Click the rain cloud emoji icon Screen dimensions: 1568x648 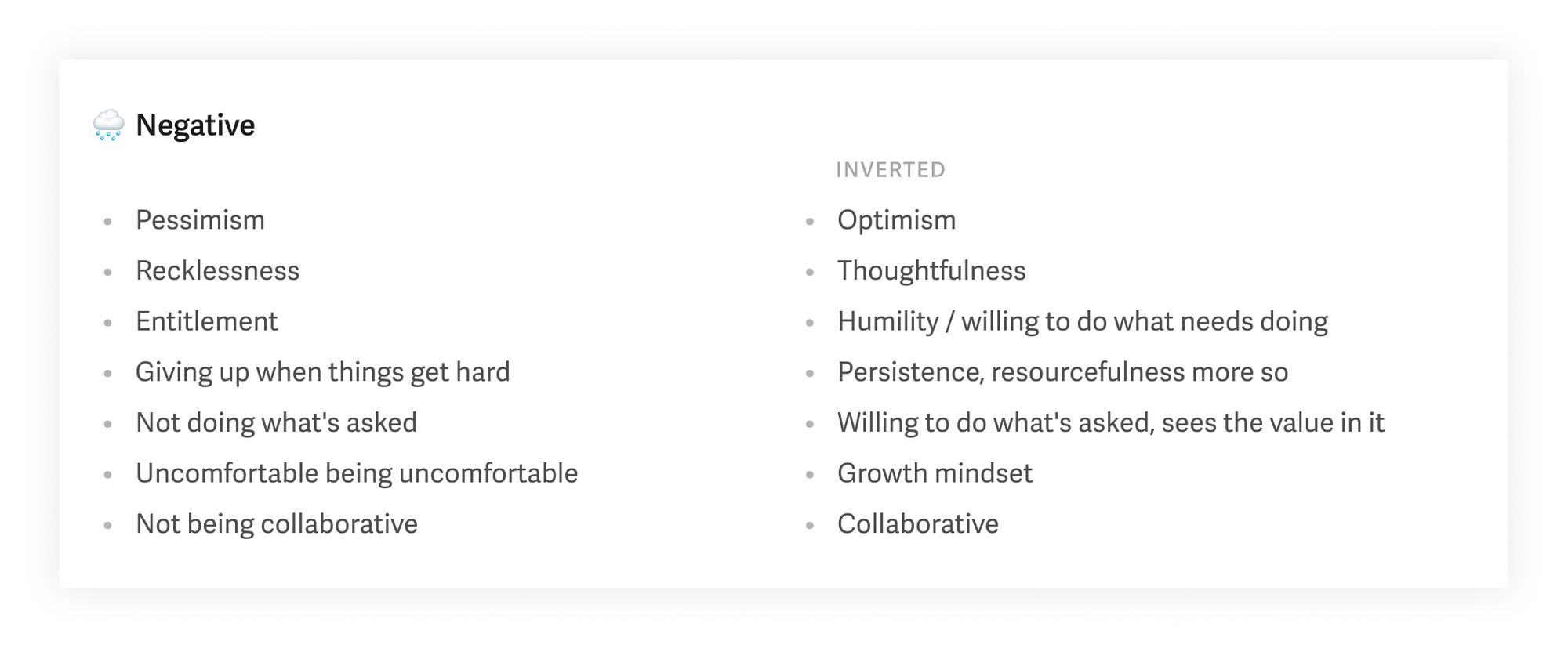point(108,125)
